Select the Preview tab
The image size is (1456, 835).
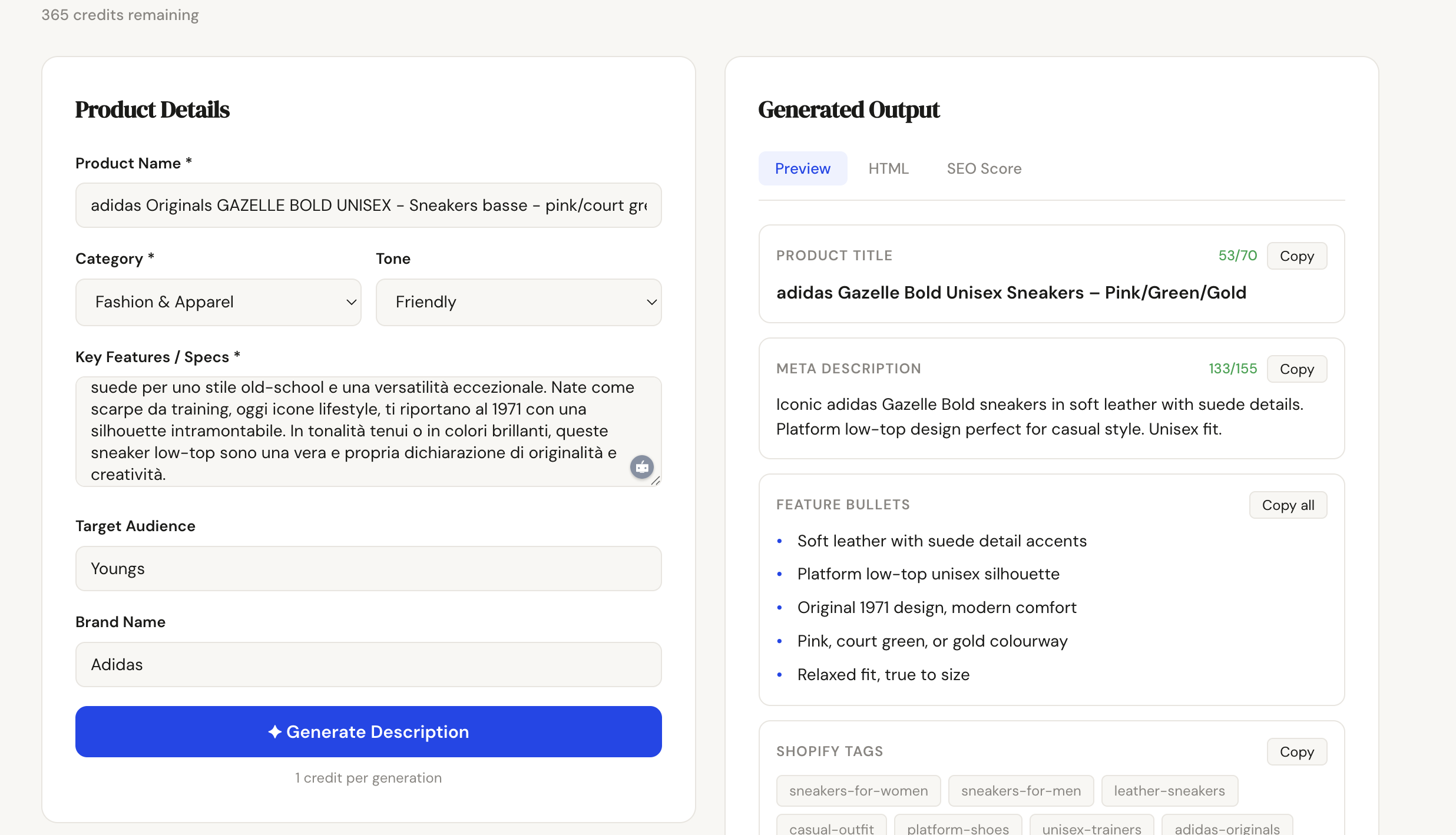coord(802,168)
